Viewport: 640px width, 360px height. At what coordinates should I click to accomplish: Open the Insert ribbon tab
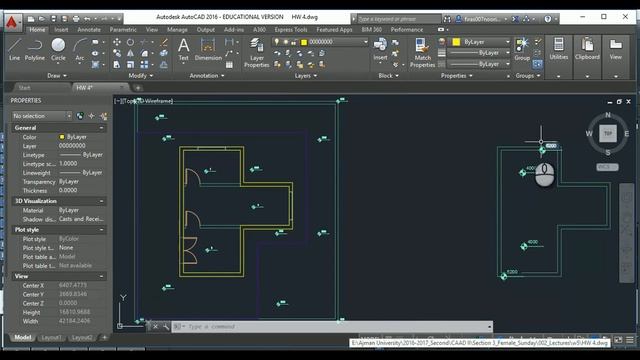pos(61,30)
